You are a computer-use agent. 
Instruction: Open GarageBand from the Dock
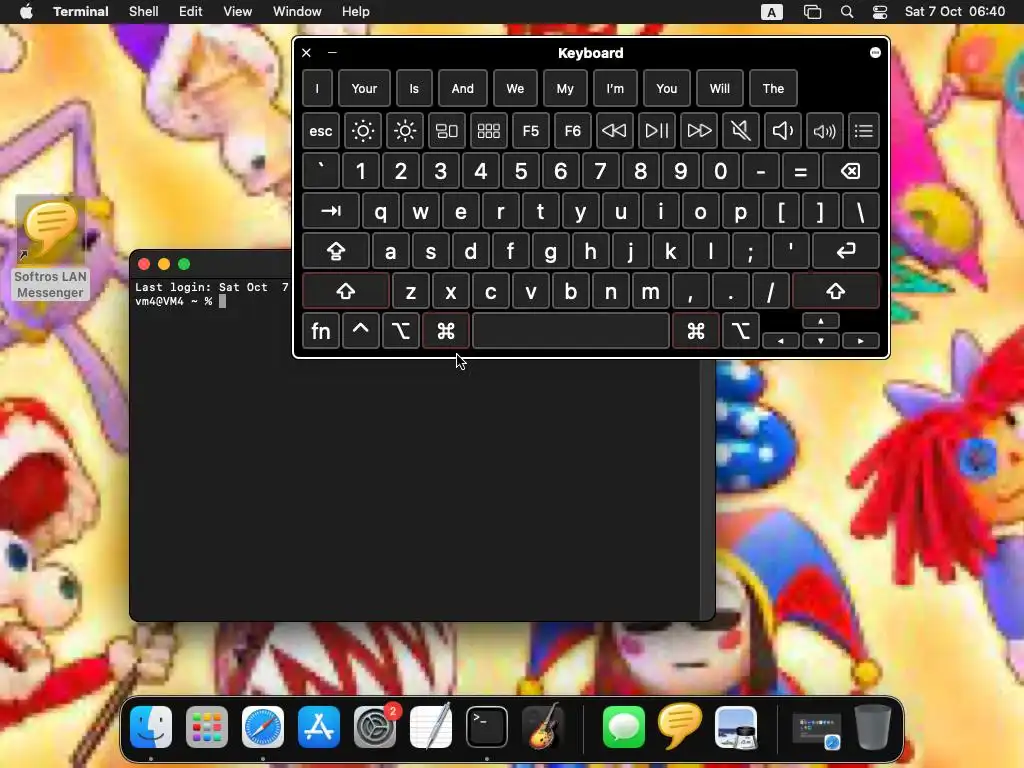[543, 727]
